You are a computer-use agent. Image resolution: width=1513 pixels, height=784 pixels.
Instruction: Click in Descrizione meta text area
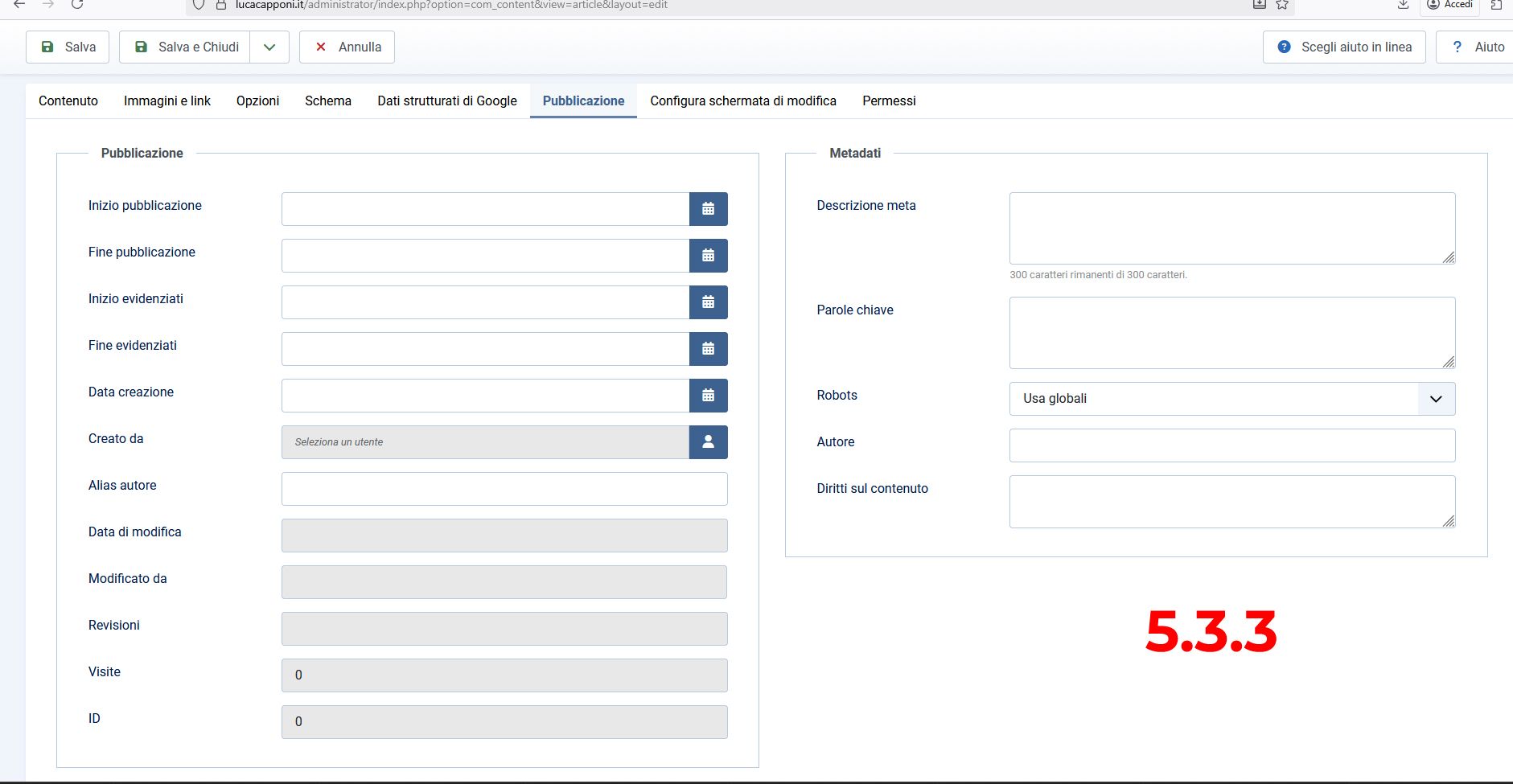[x=1231, y=228]
